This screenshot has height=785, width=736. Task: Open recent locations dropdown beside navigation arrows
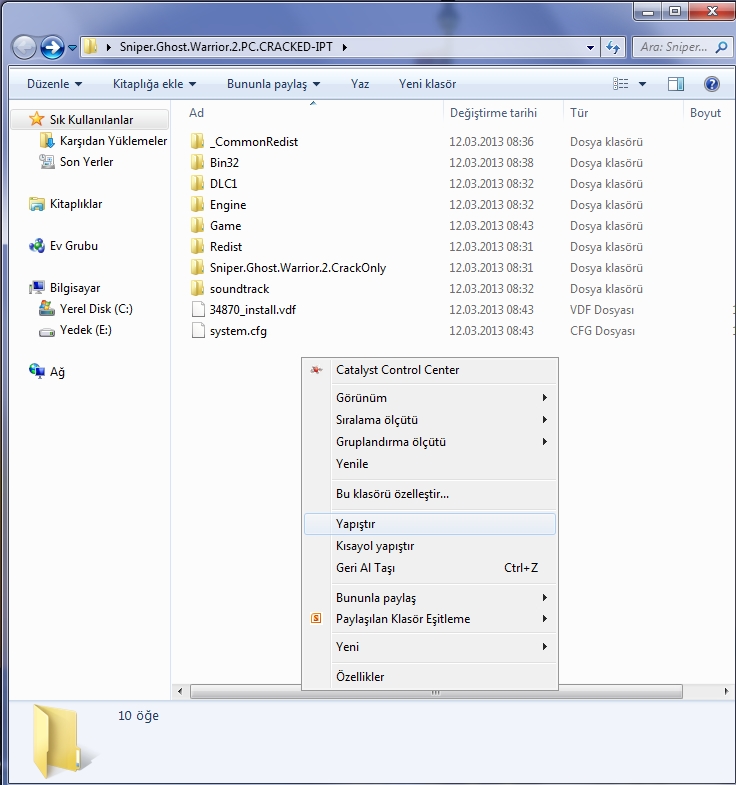pyautogui.click(x=73, y=48)
